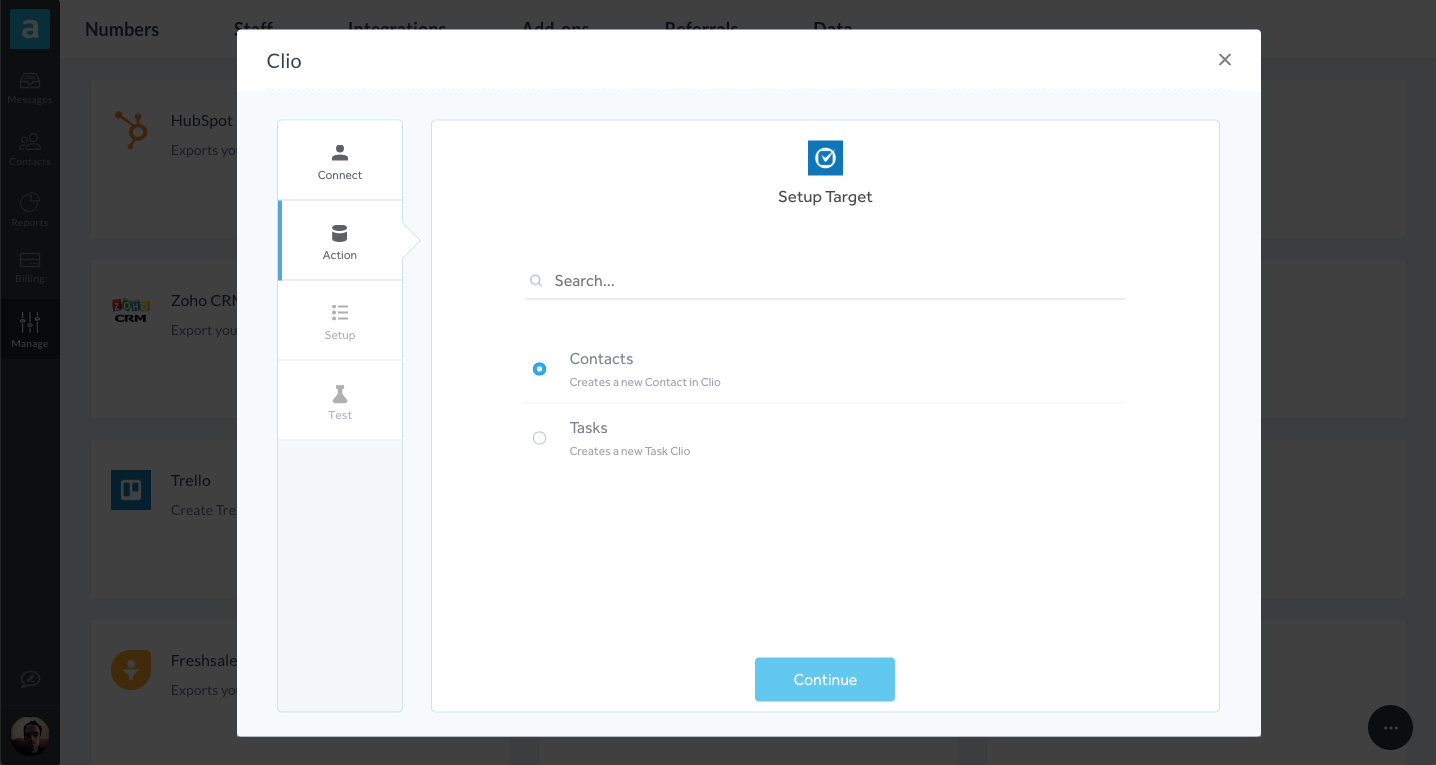
Task: Click the compass icon in sidebar
Action: point(30,680)
